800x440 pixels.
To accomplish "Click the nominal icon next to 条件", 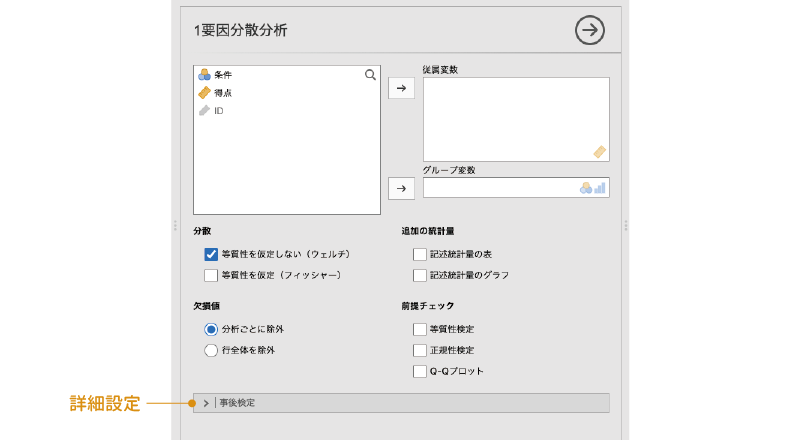I will click(x=204, y=75).
